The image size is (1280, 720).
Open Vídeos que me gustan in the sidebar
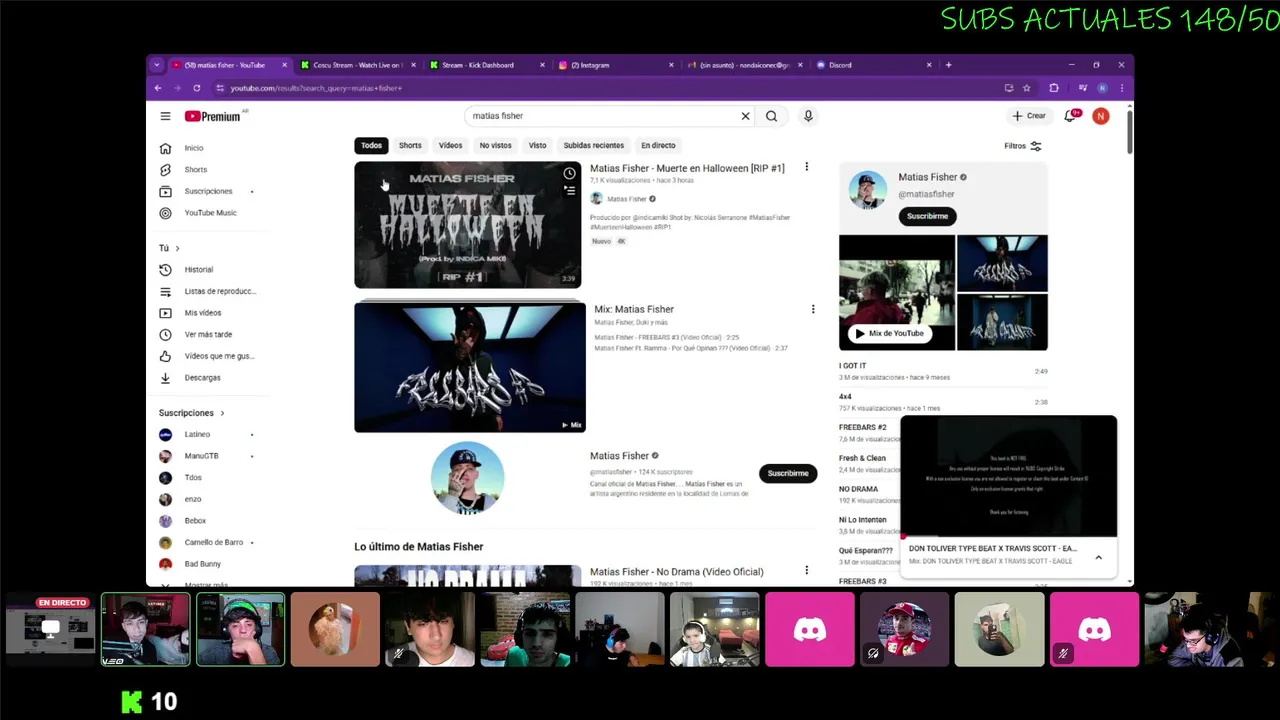[219, 356]
